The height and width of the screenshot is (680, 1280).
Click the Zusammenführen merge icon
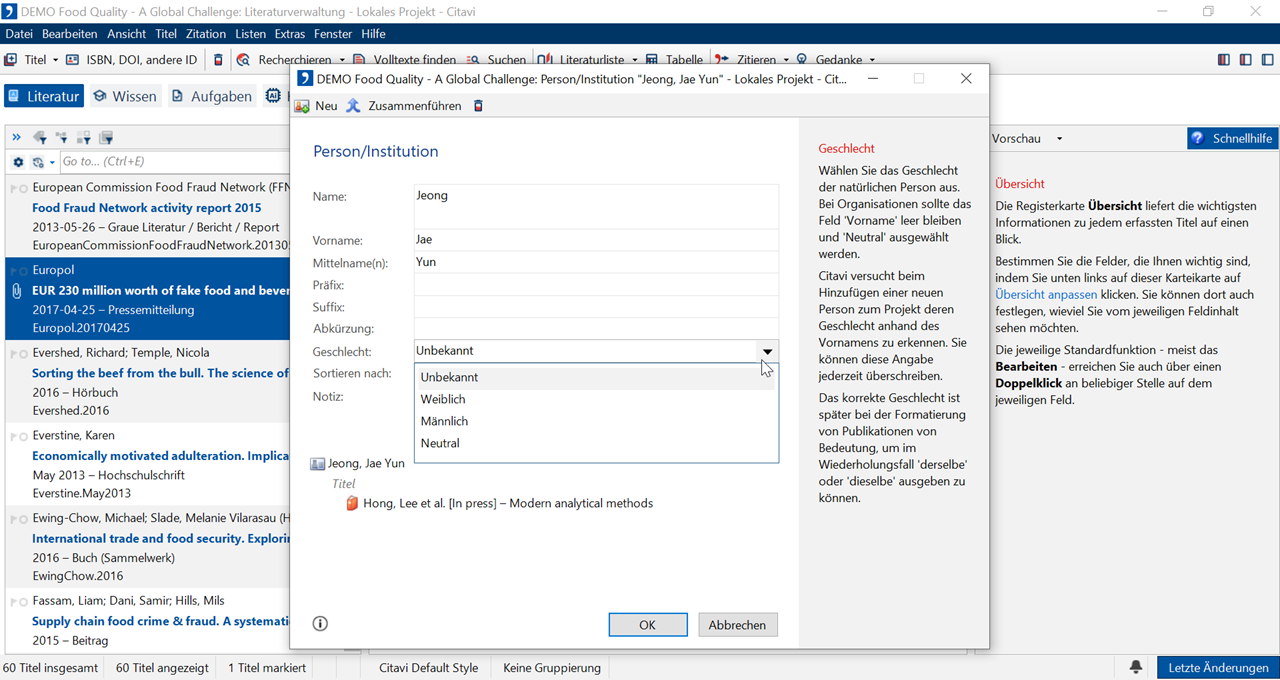(x=353, y=106)
